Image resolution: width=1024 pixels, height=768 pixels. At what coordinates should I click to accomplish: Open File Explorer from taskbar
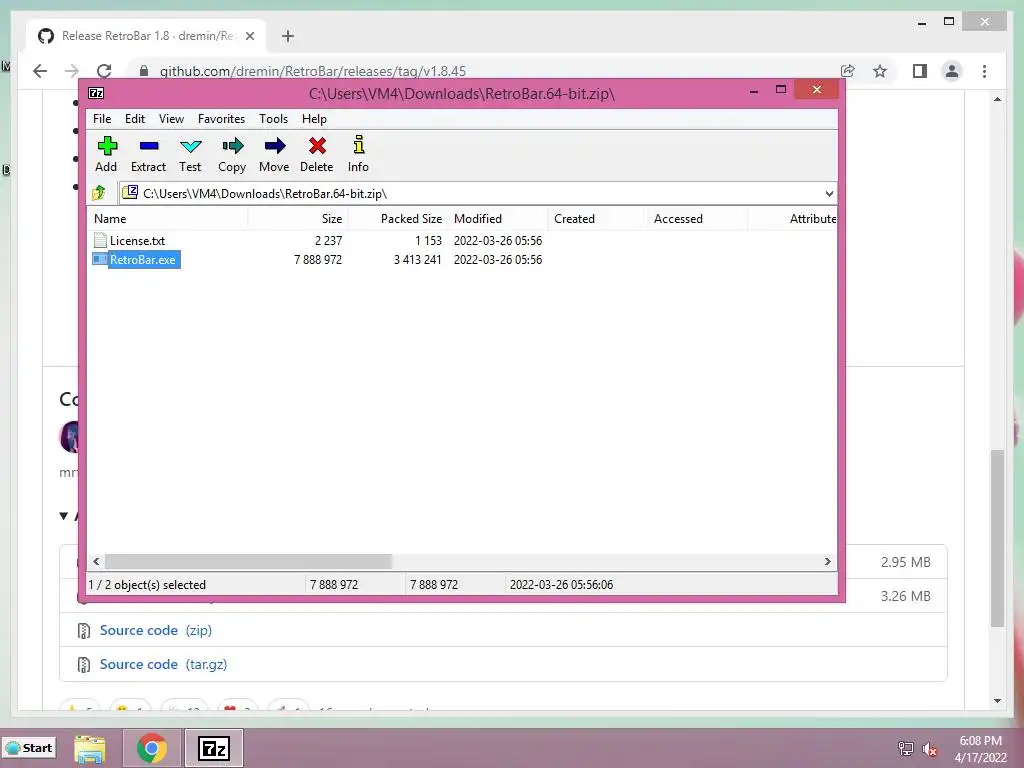tap(89, 748)
